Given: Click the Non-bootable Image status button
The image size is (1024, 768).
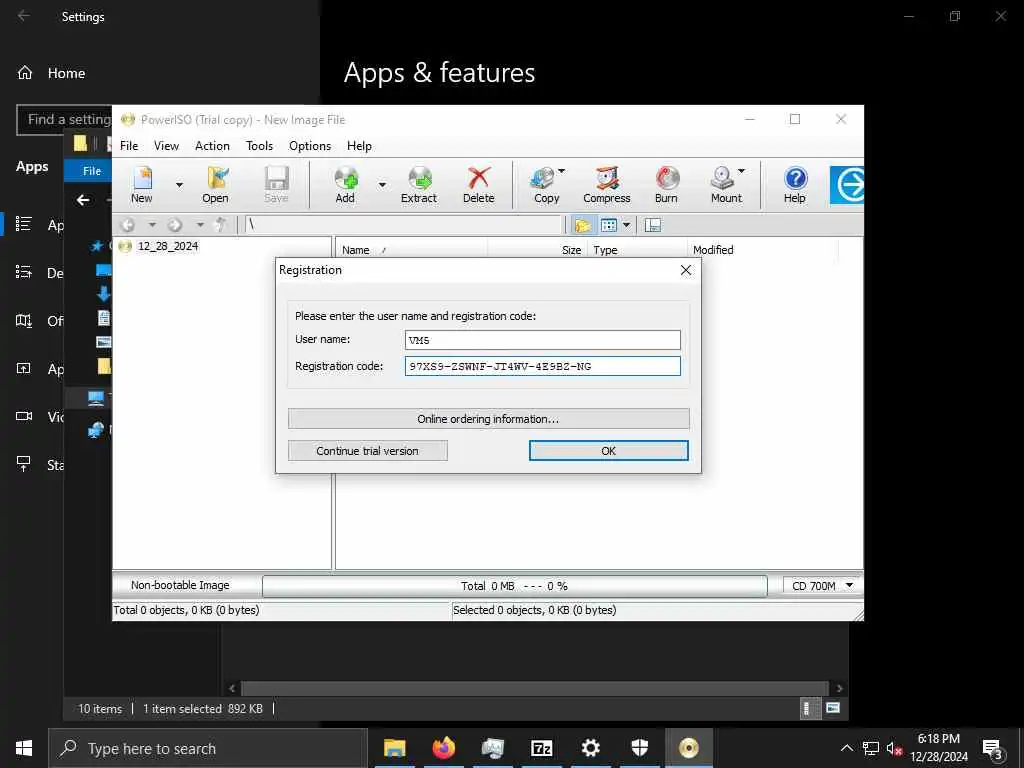Looking at the screenshot, I should [180, 585].
